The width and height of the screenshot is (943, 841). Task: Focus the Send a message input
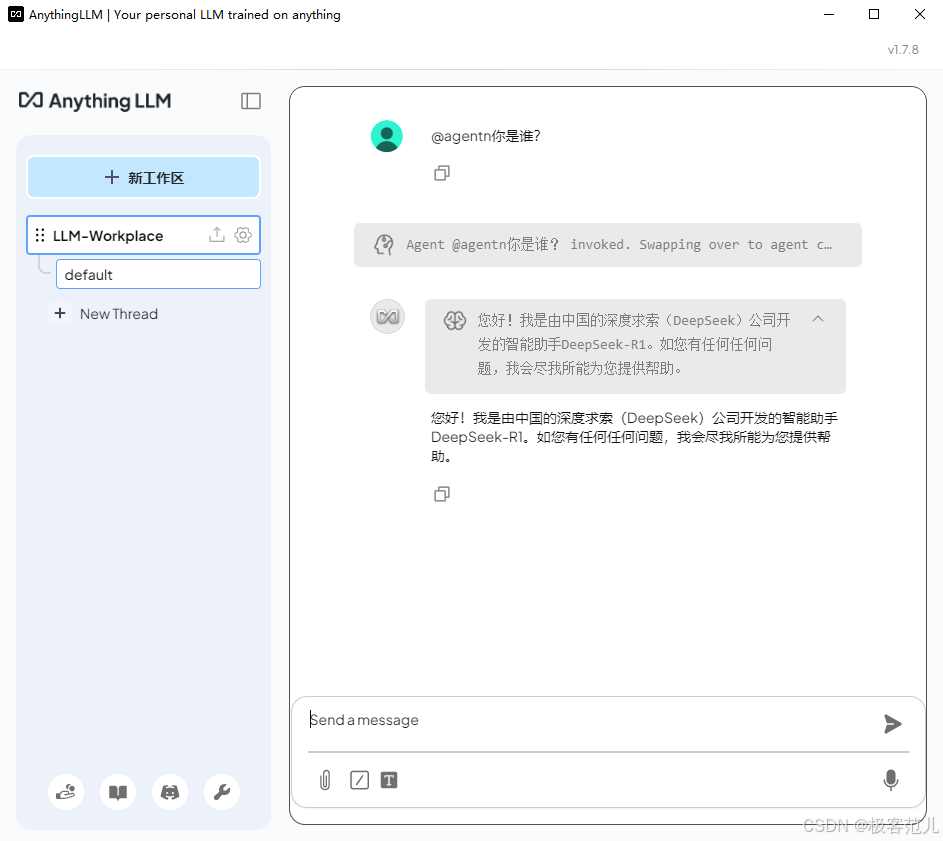[589, 720]
